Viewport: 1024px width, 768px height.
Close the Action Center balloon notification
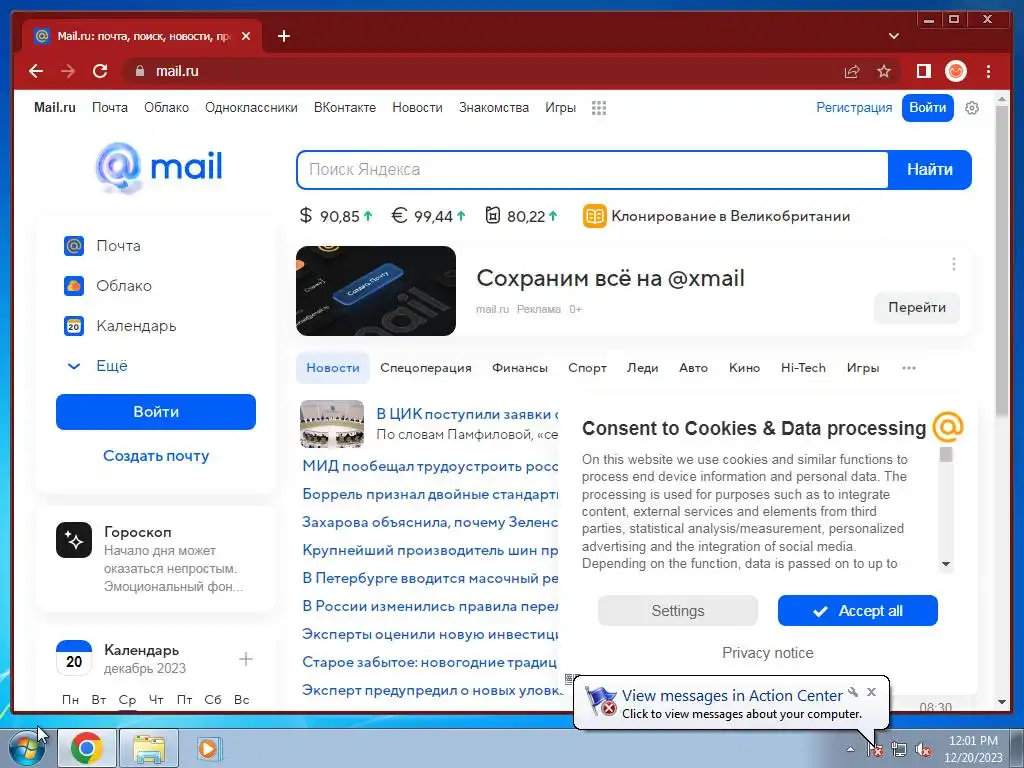click(x=871, y=692)
